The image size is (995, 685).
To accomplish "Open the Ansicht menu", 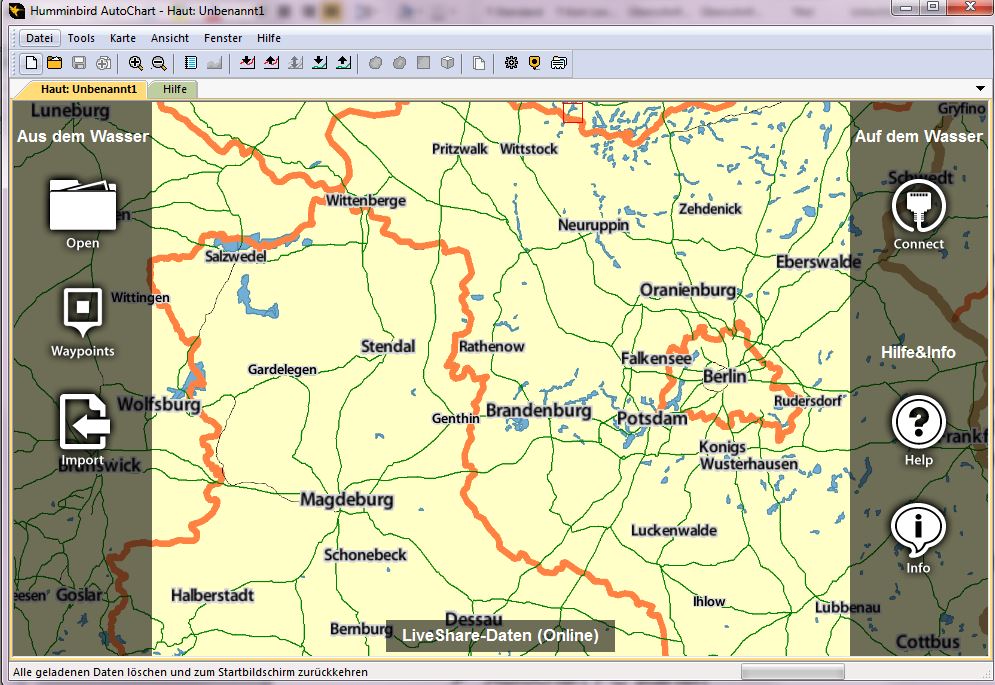I will 170,38.
